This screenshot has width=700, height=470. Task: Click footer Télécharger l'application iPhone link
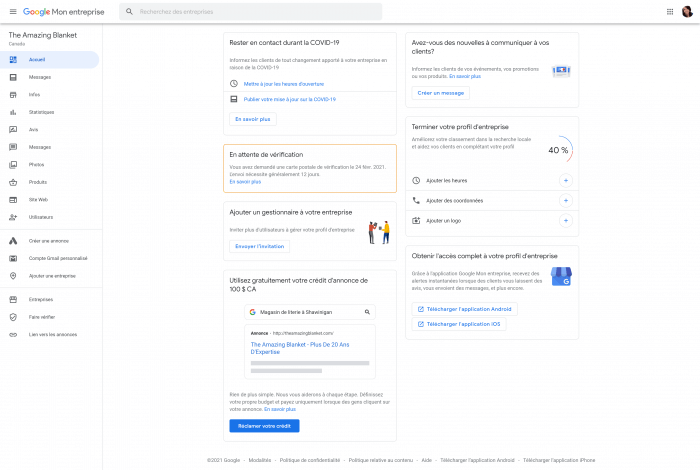click(x=559, y=460)
